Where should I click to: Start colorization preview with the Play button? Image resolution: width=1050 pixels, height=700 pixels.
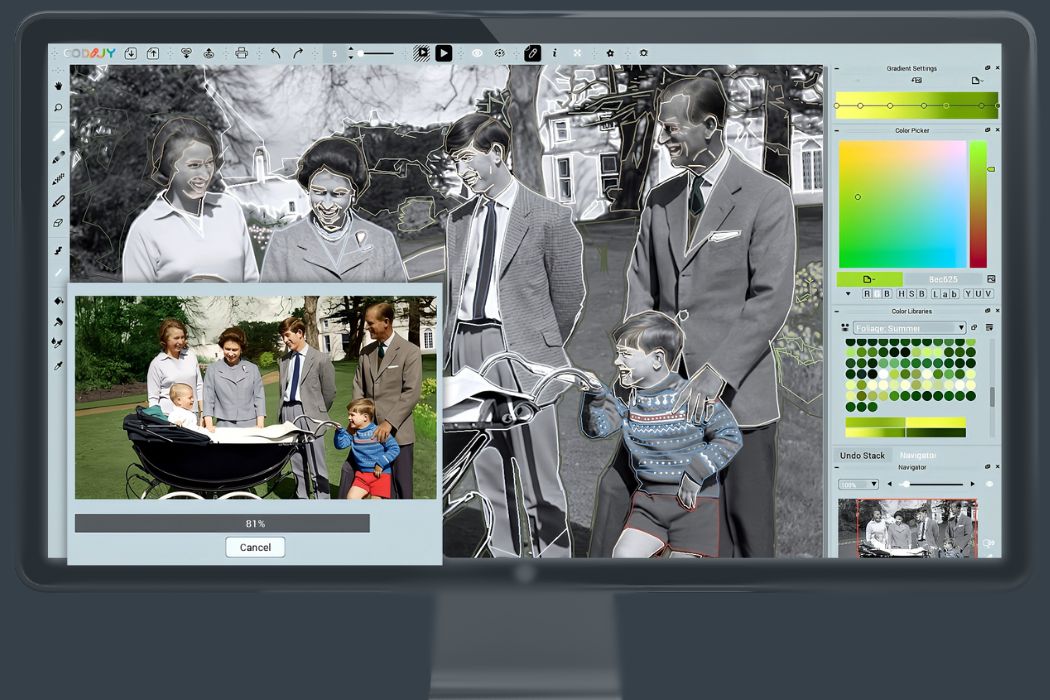(x=444, y=53)
